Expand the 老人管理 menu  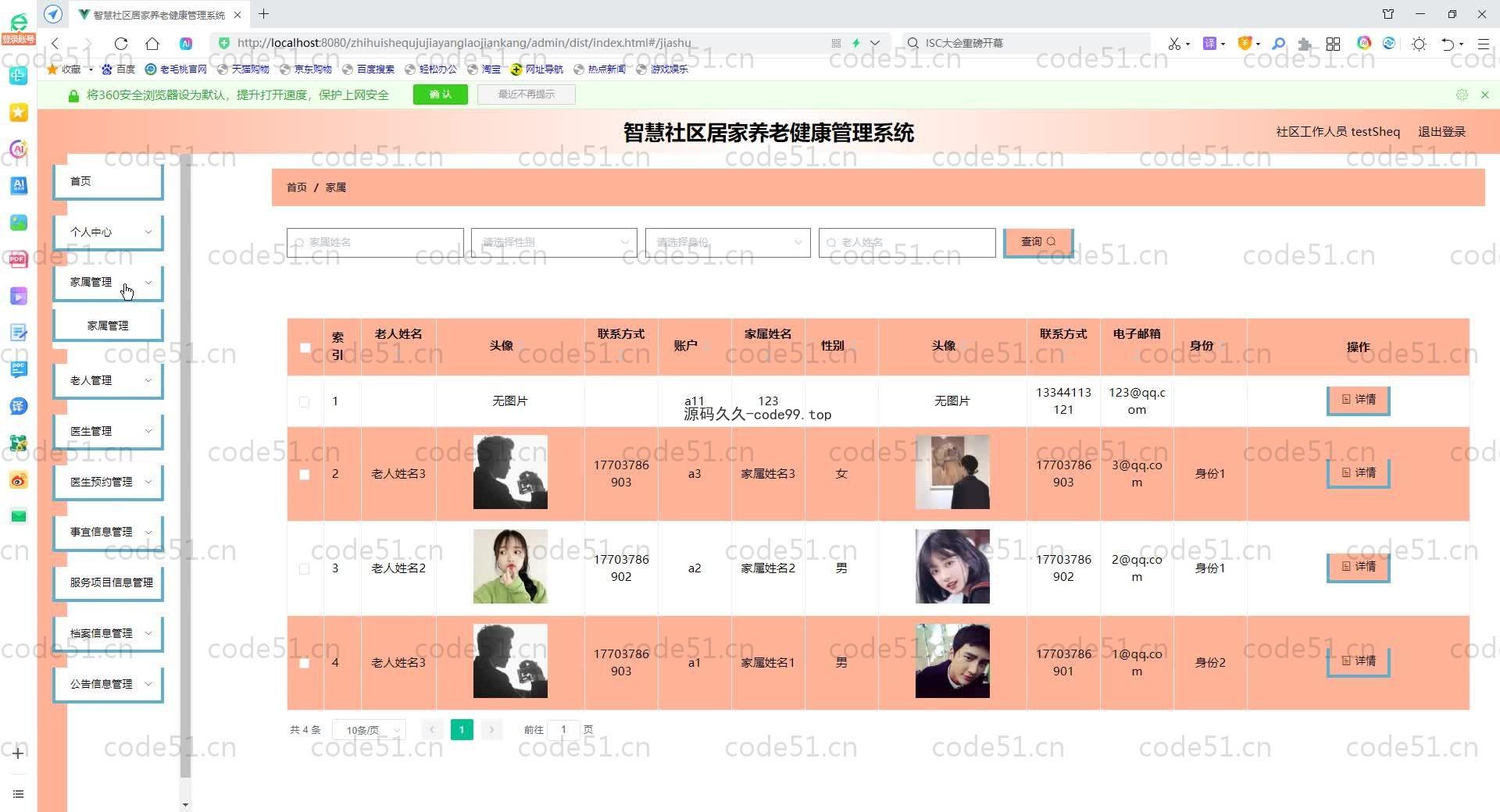[x=108, y=380]
